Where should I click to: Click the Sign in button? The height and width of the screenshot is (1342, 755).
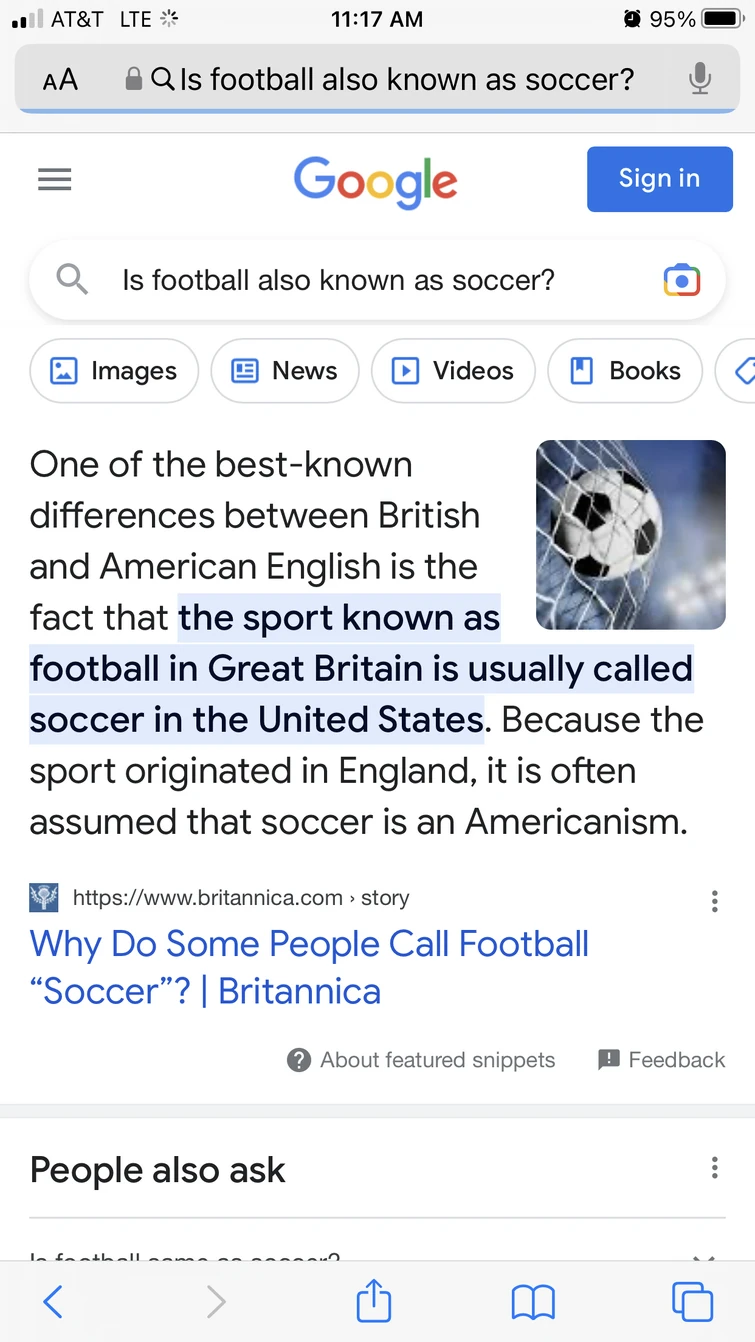[659, 179]
